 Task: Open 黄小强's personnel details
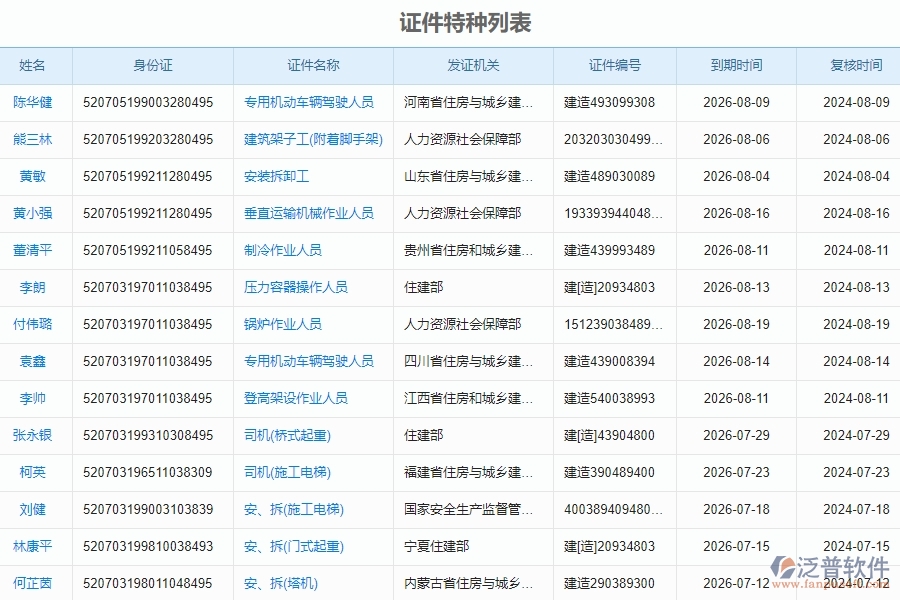click(x=36, y=213)
